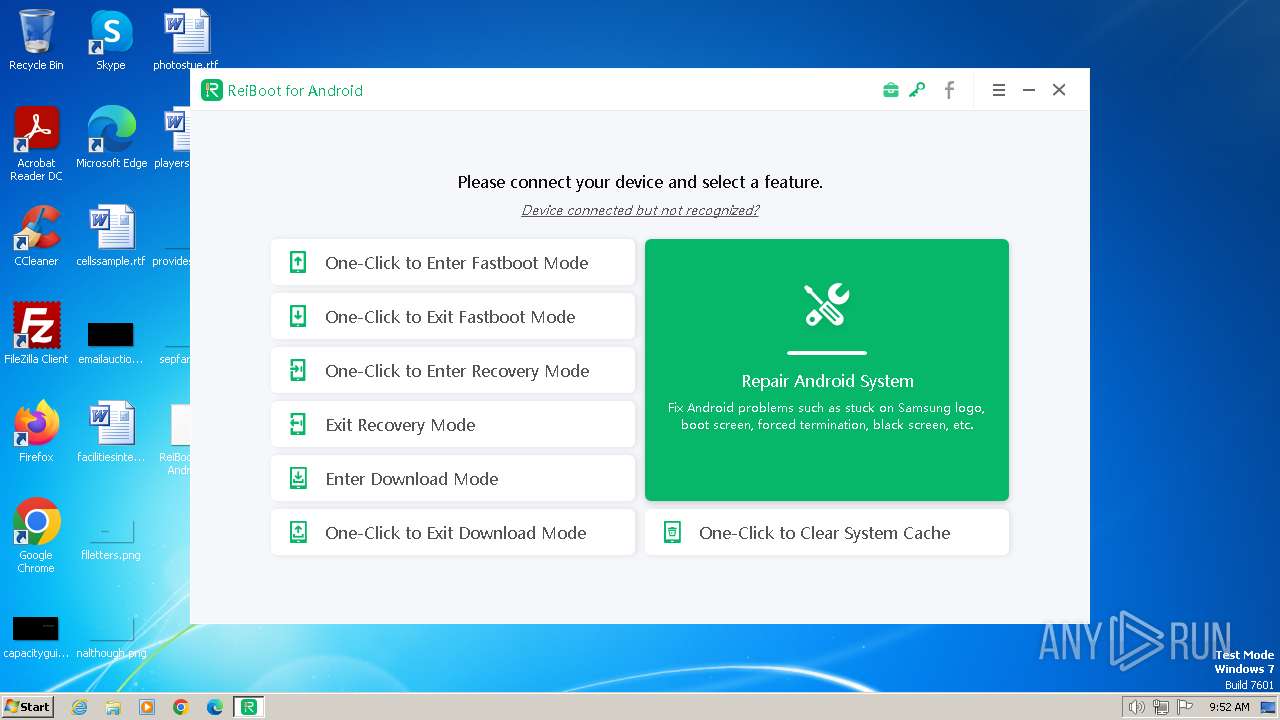
Task: Choose Exit Recovery Mode option
Action: (453, 424)
